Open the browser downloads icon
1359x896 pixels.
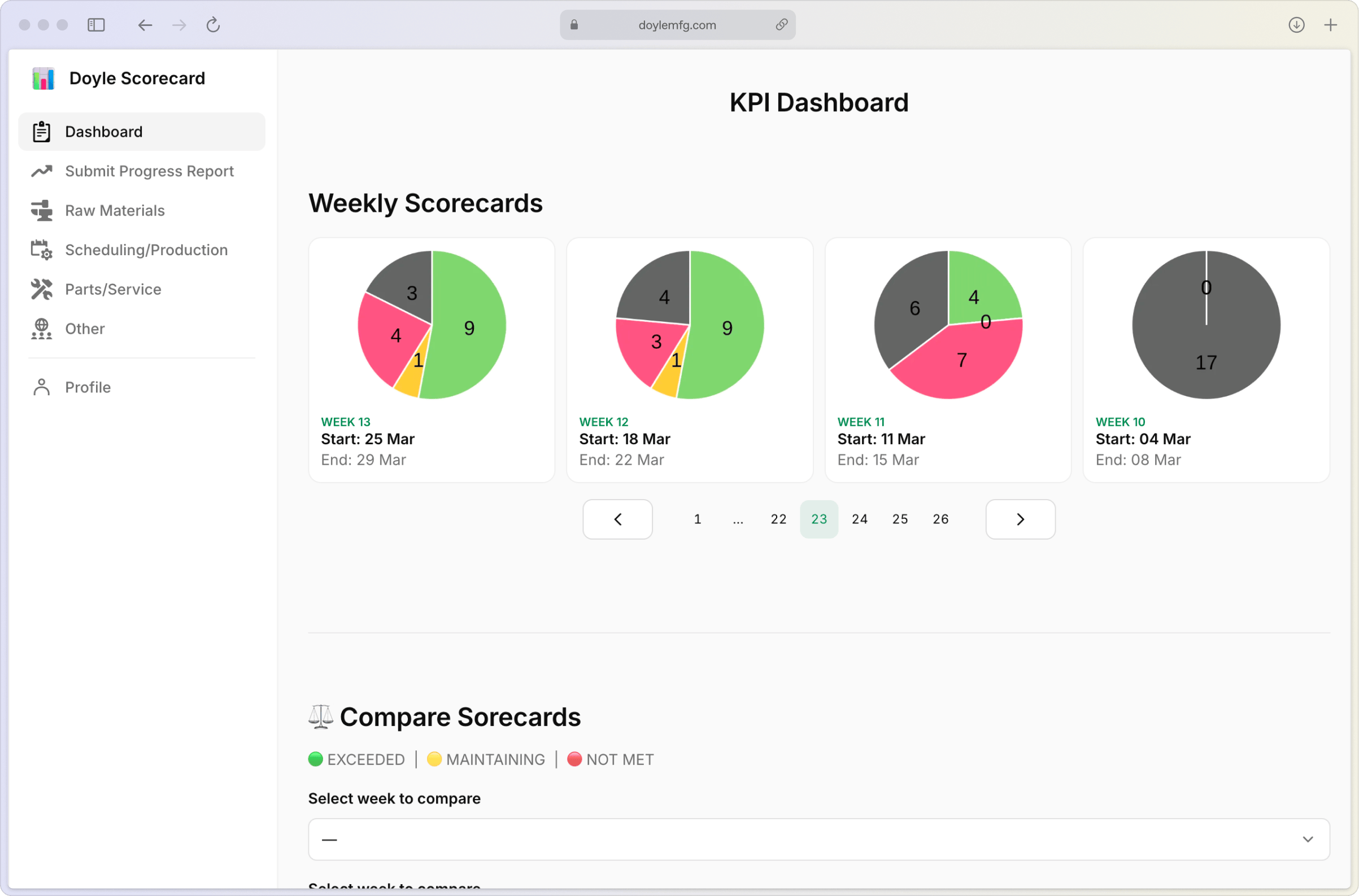pos(1296,25)
